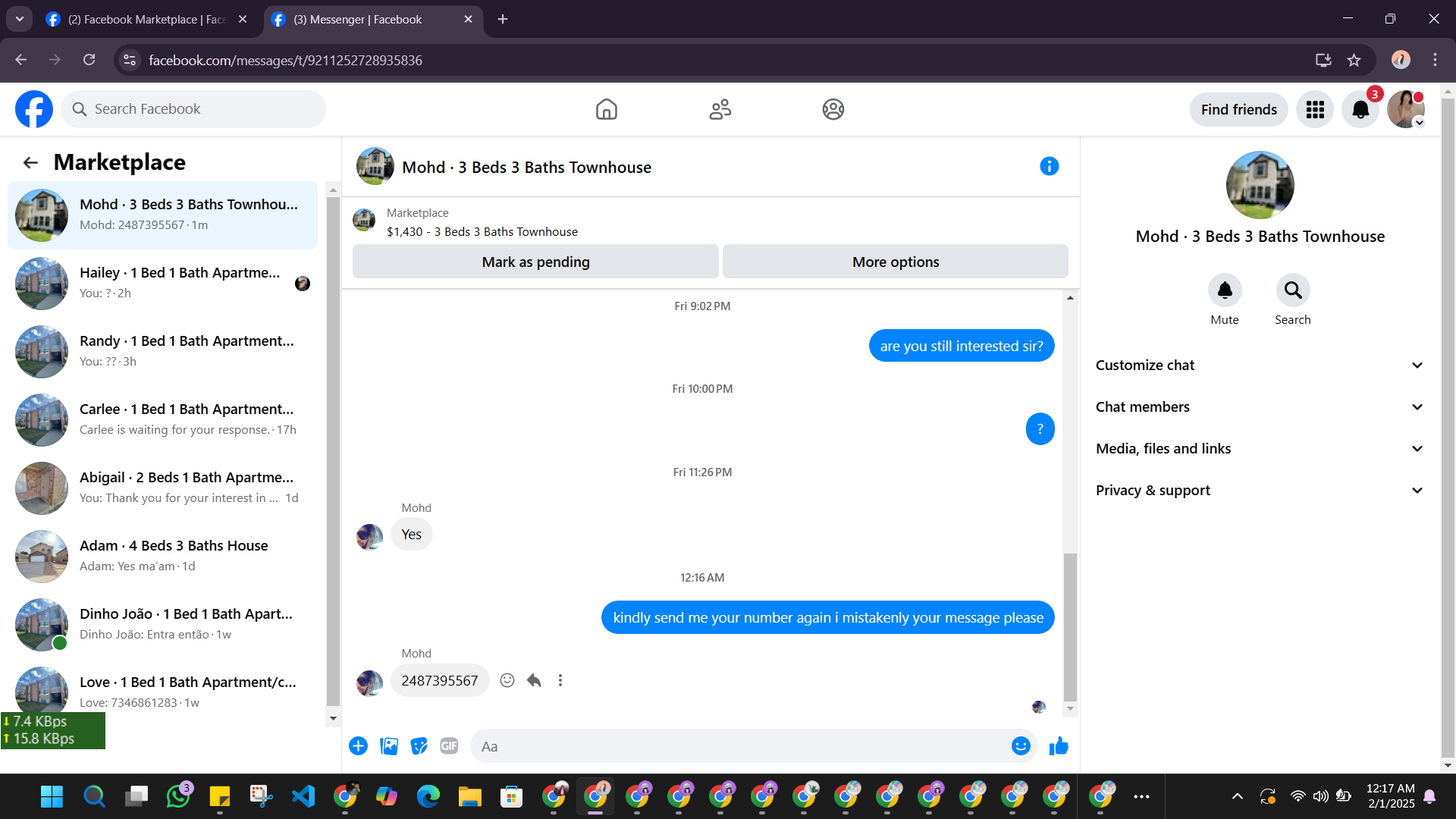Open a new browser tab
The height and width of the screenshot is (819, 1456).
503,20
